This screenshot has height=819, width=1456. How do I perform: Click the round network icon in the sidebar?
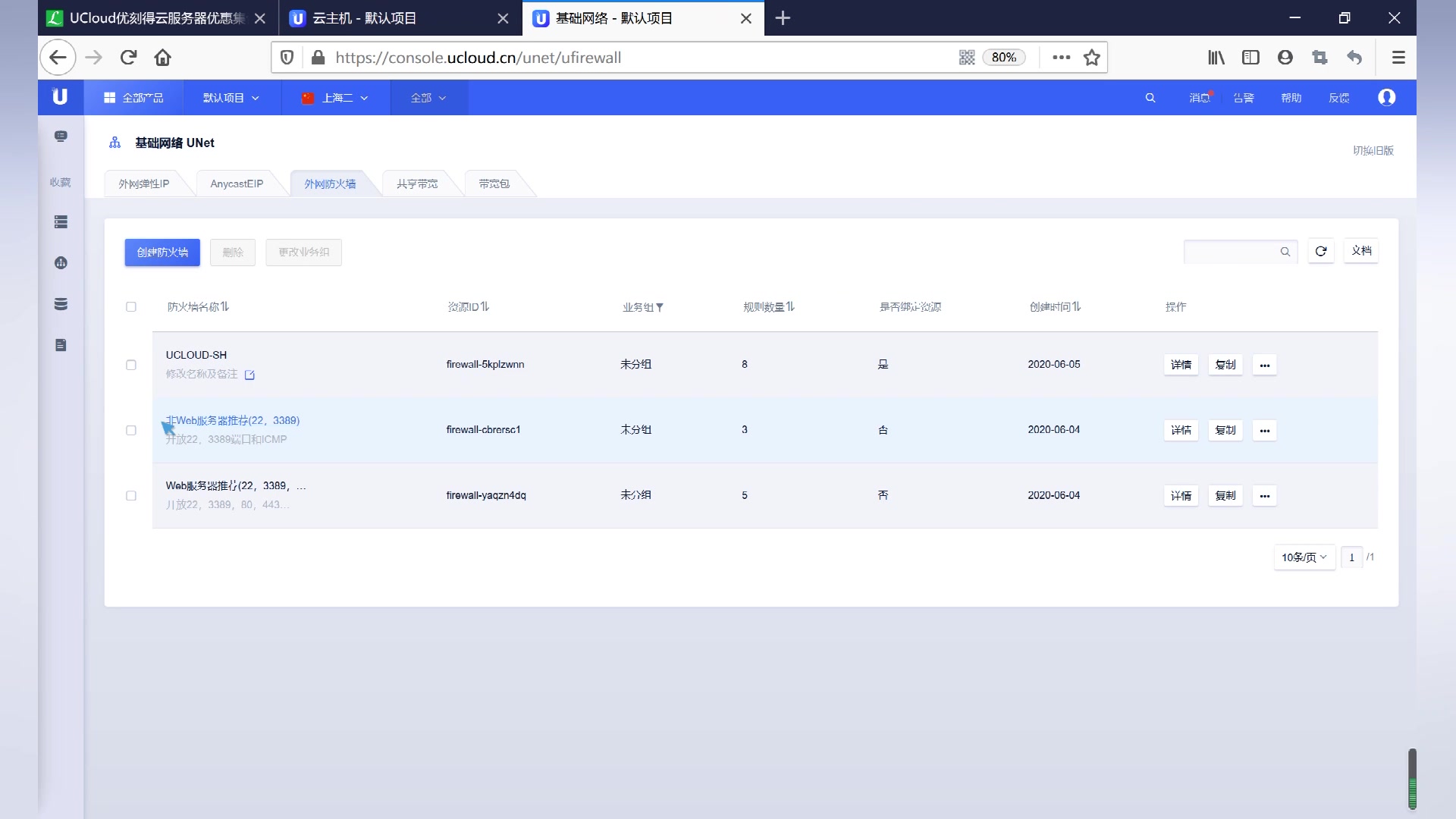[x=61, y=263]
